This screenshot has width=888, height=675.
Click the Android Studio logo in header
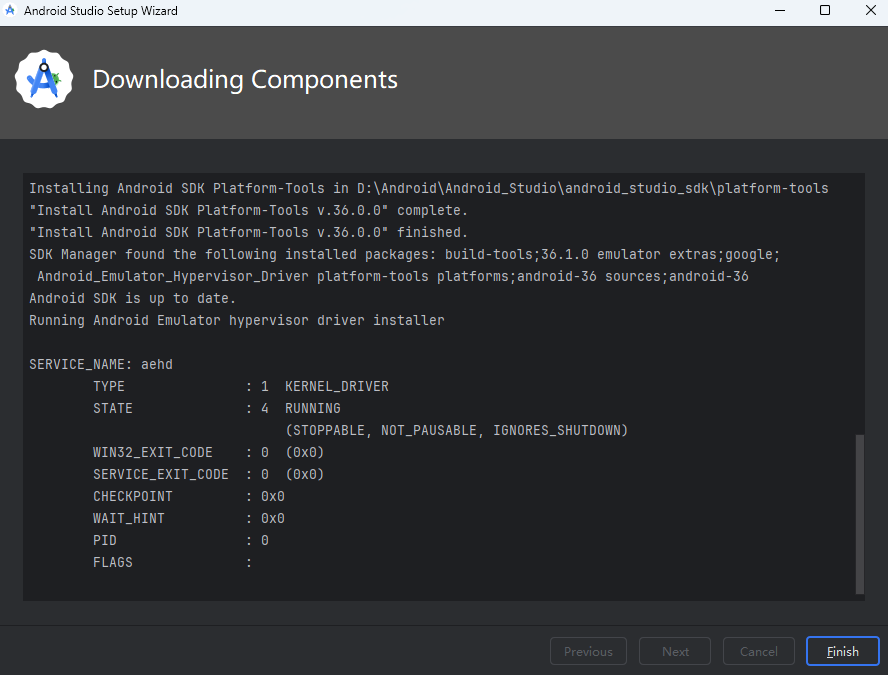tap(44, 79)
